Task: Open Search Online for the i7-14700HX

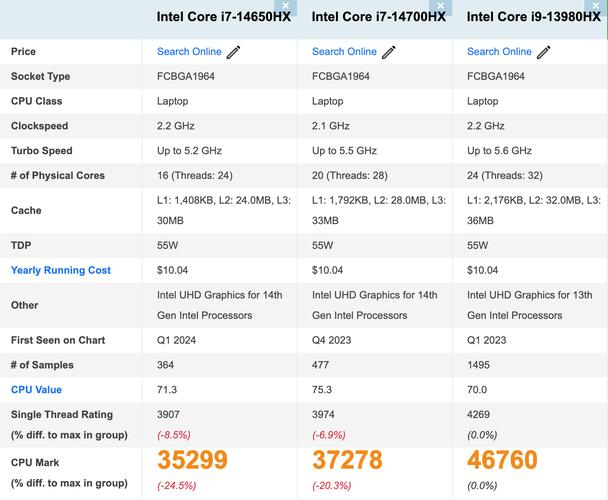Action: [x=344, y=52]
